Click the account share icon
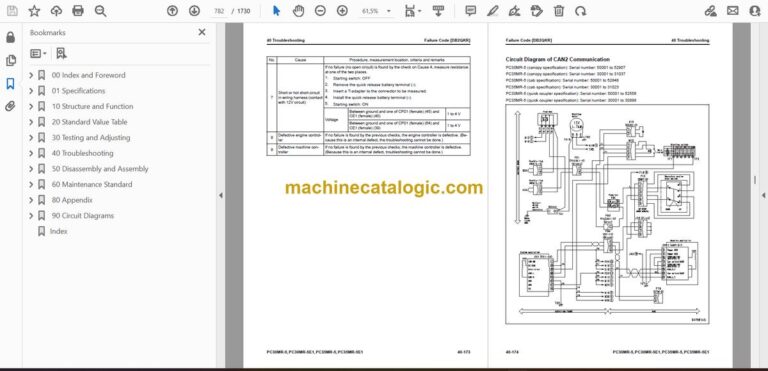The image size is (768, 371). pyautogui.click(x=755, y=11)
